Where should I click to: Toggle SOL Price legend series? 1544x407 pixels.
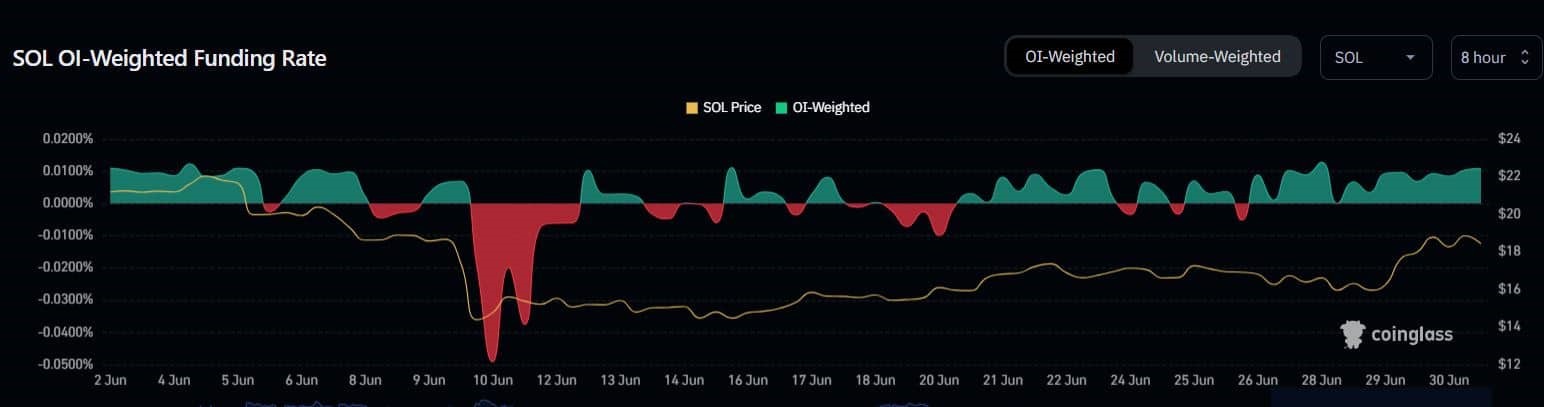pos(722,107)
